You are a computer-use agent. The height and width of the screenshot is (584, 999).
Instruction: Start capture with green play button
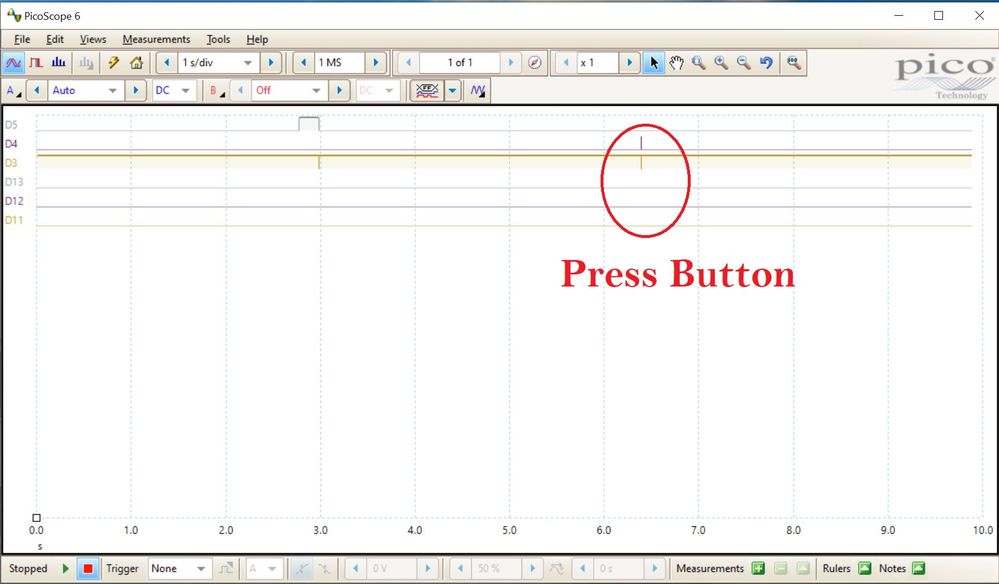click(x=66, y=568)
